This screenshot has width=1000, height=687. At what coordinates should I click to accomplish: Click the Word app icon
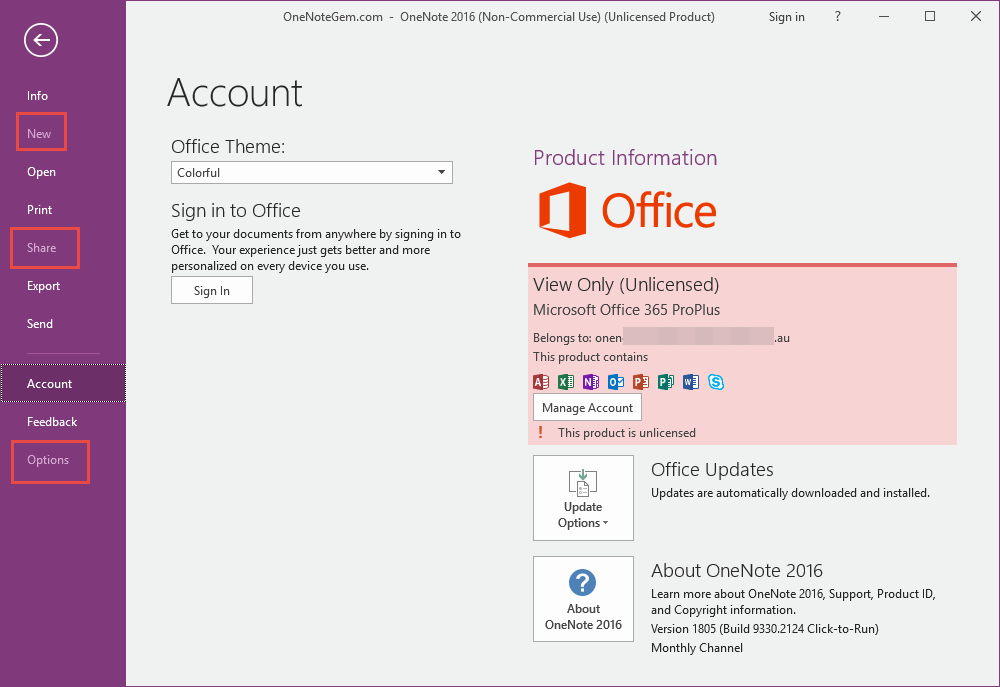click(x=690, y=381)
